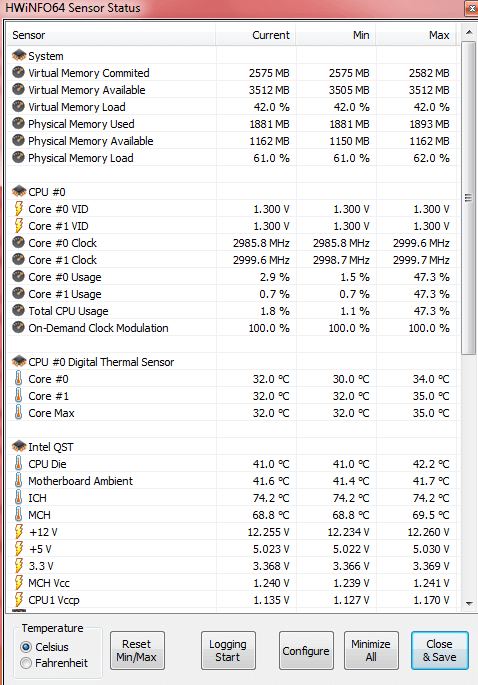Viewport: 478px width, 685px height.
Task: Select the Celsius temperature option
Action: [x=26, y=647]
